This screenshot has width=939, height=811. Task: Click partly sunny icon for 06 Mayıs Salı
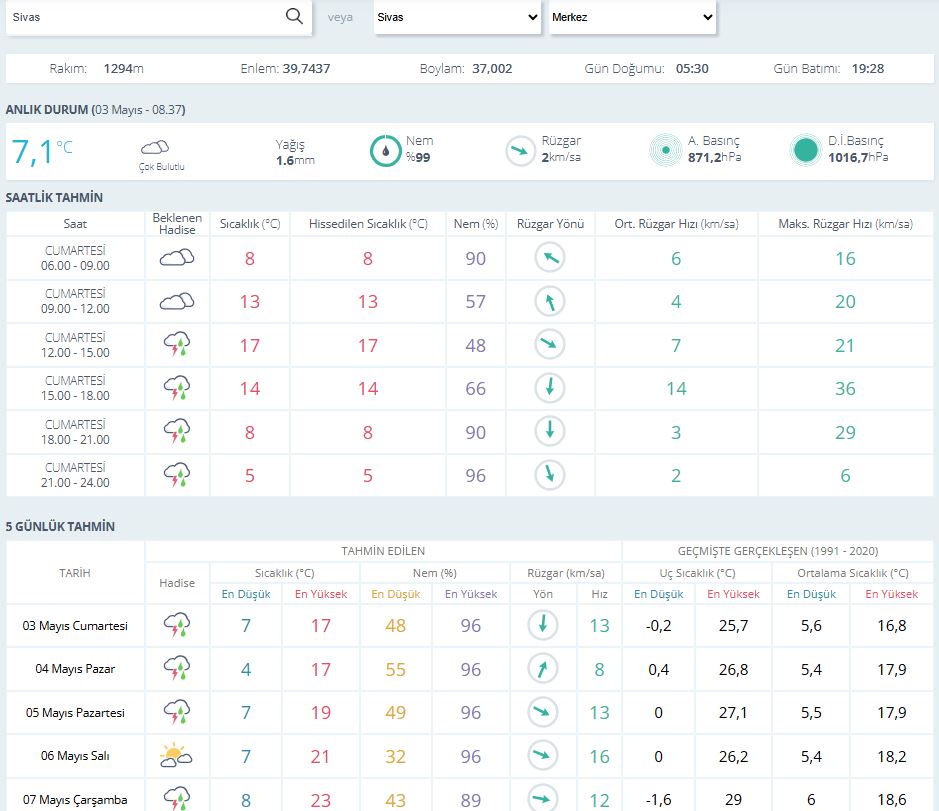click(x=177, y=756)
